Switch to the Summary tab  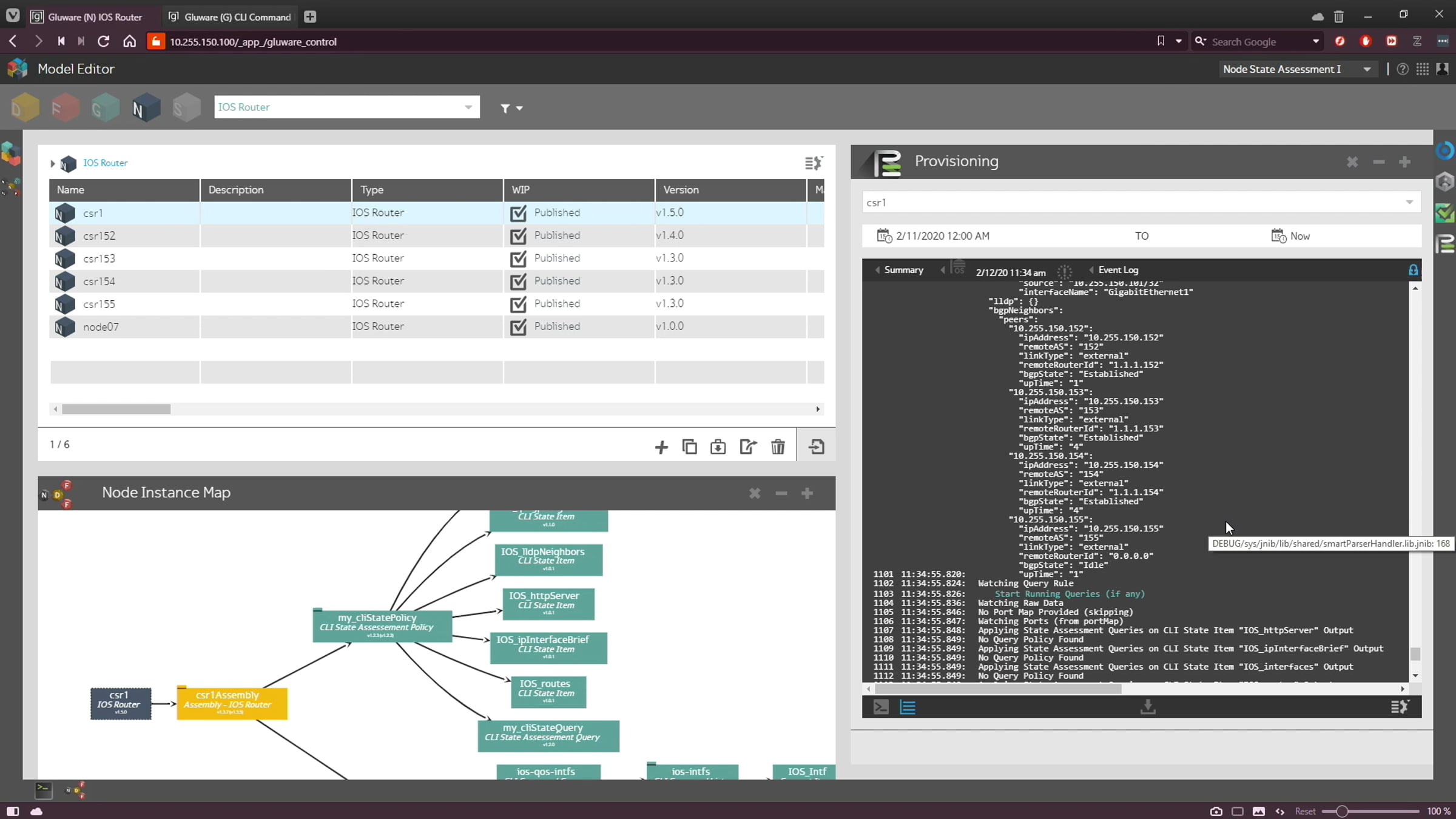coord(903,270)
